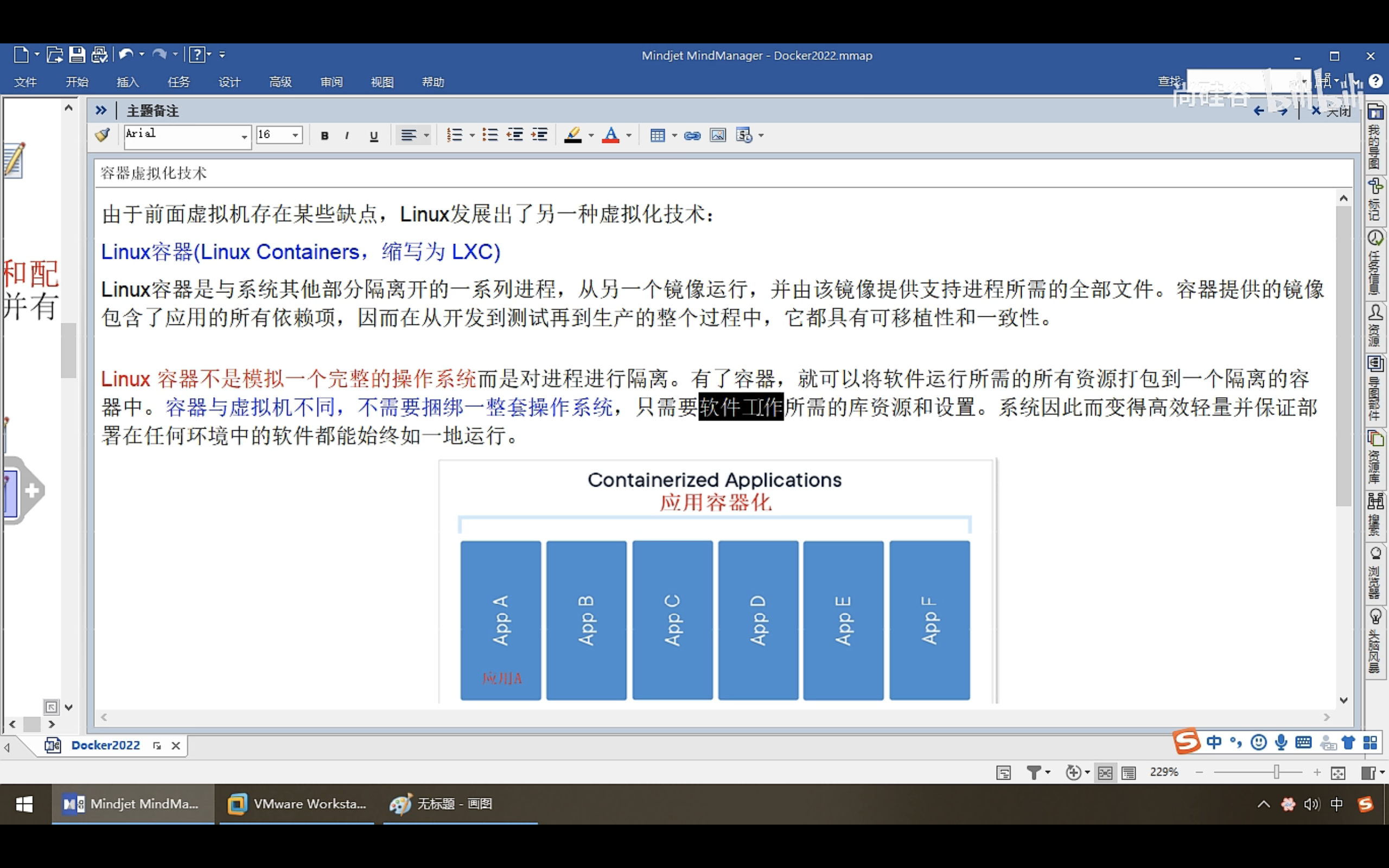1389x868 pixels.
Task: Open the font size 16 dropdown
Action: 296,136
